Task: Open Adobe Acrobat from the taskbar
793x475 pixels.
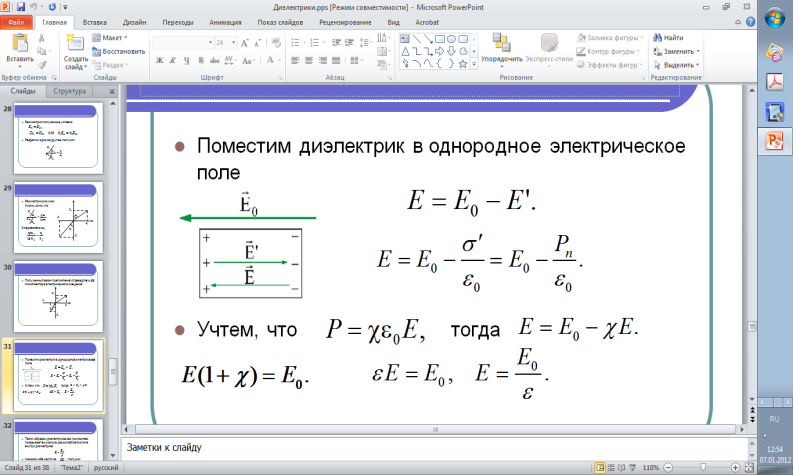Action: [775, 82]
